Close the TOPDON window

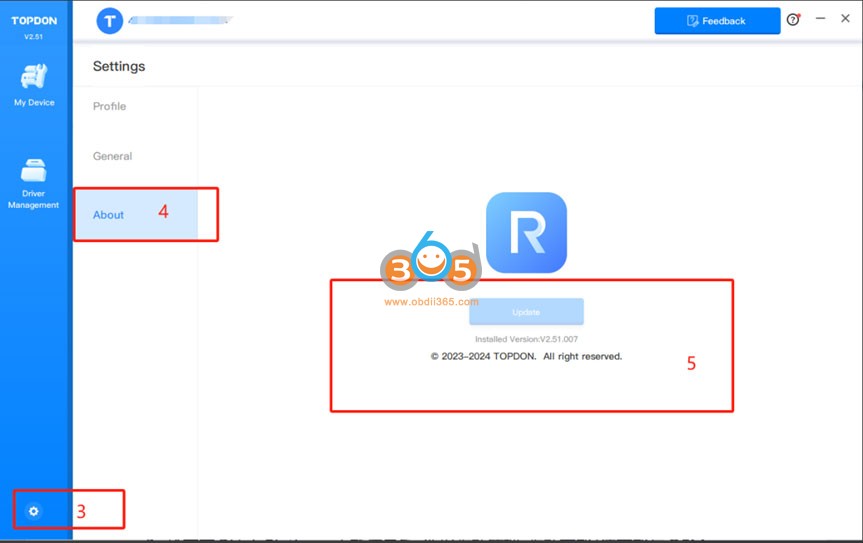(x=845, y=19)
